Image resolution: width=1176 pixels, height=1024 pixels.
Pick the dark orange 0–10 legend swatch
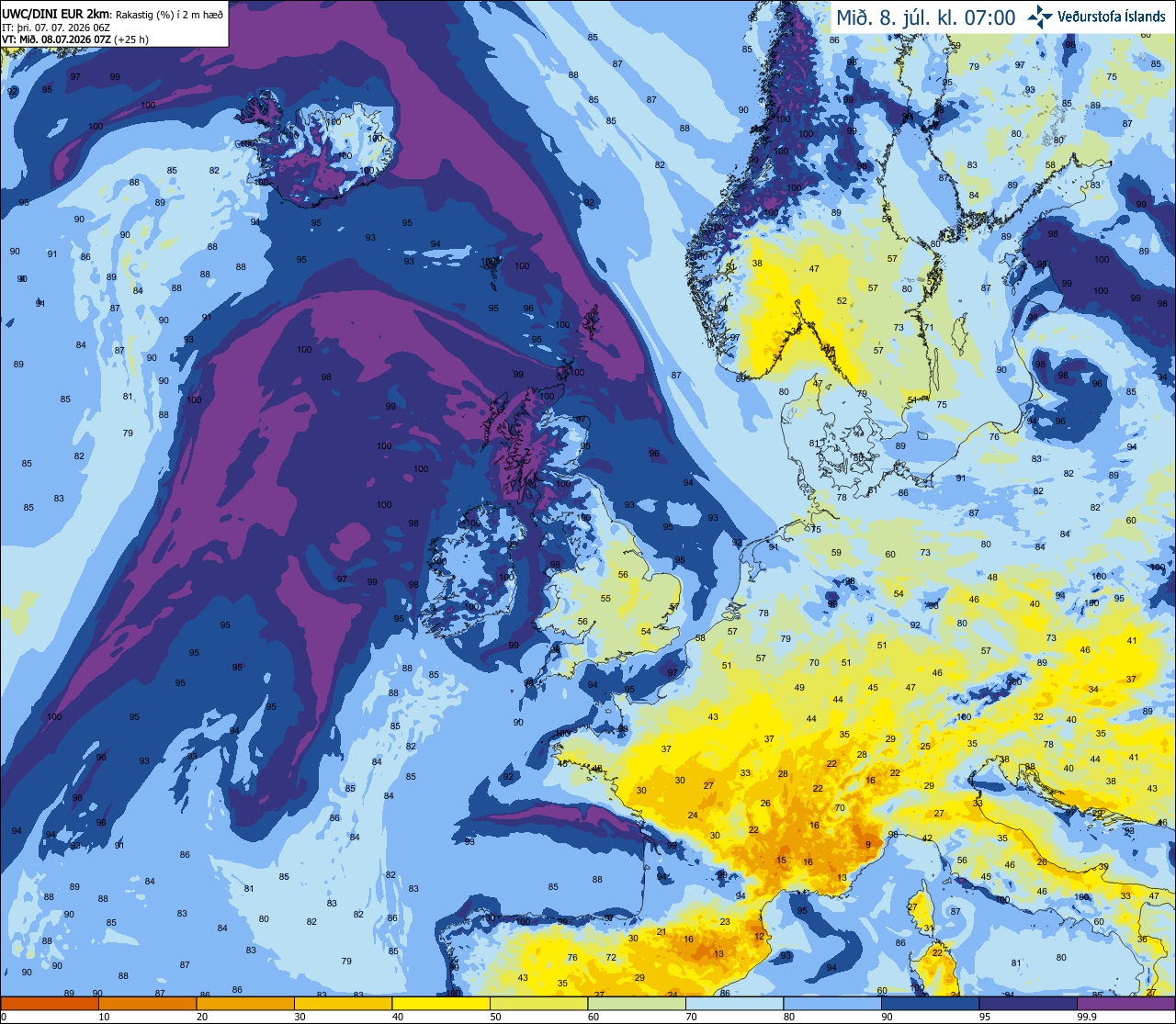50,1003
